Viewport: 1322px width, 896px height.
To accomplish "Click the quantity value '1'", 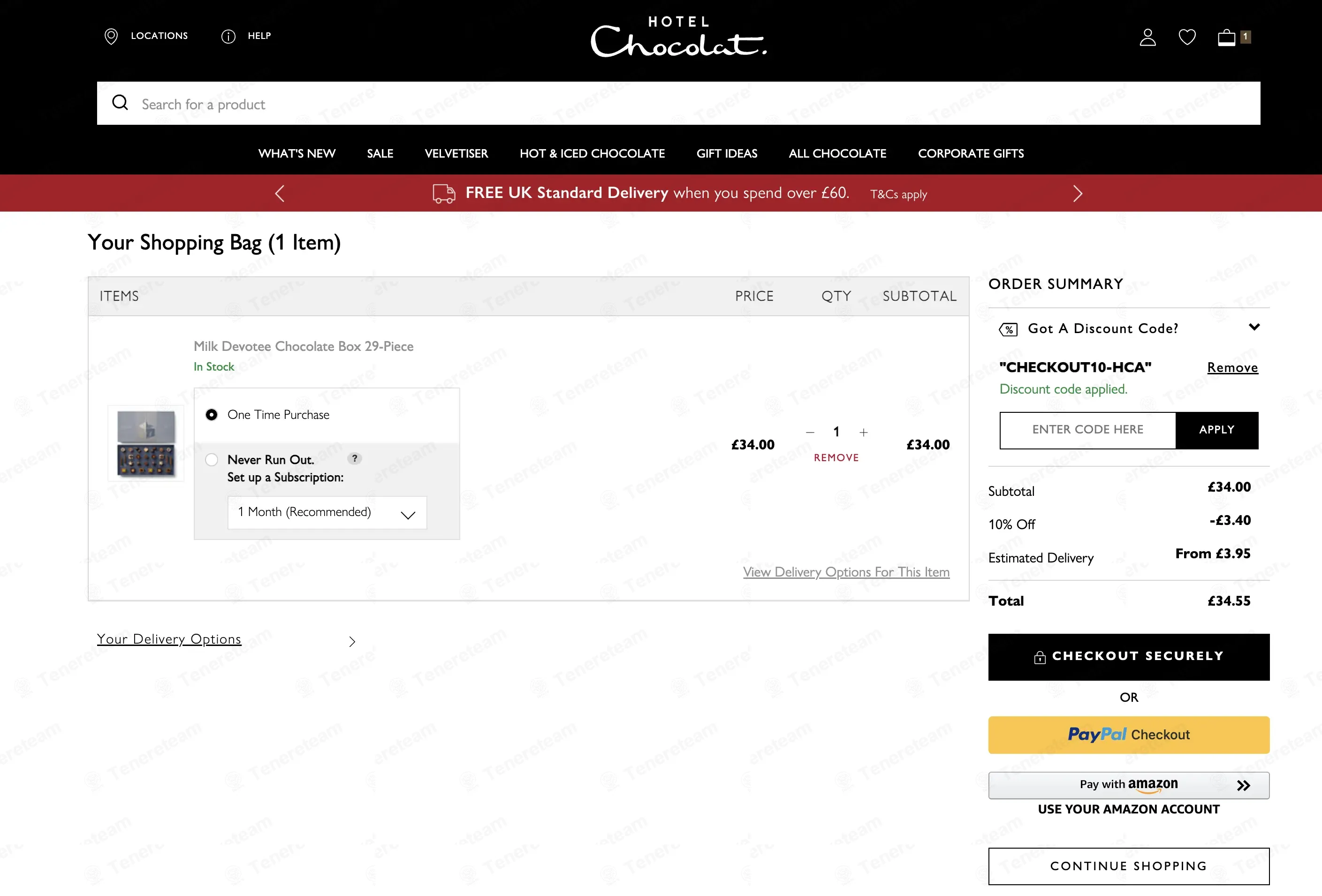I will point(836,432).
